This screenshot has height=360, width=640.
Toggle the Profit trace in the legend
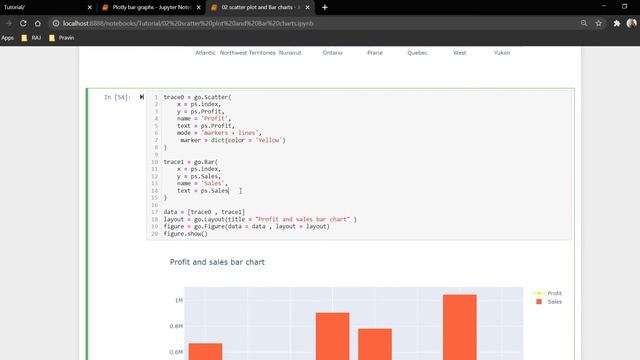click(x=547, y=293)
